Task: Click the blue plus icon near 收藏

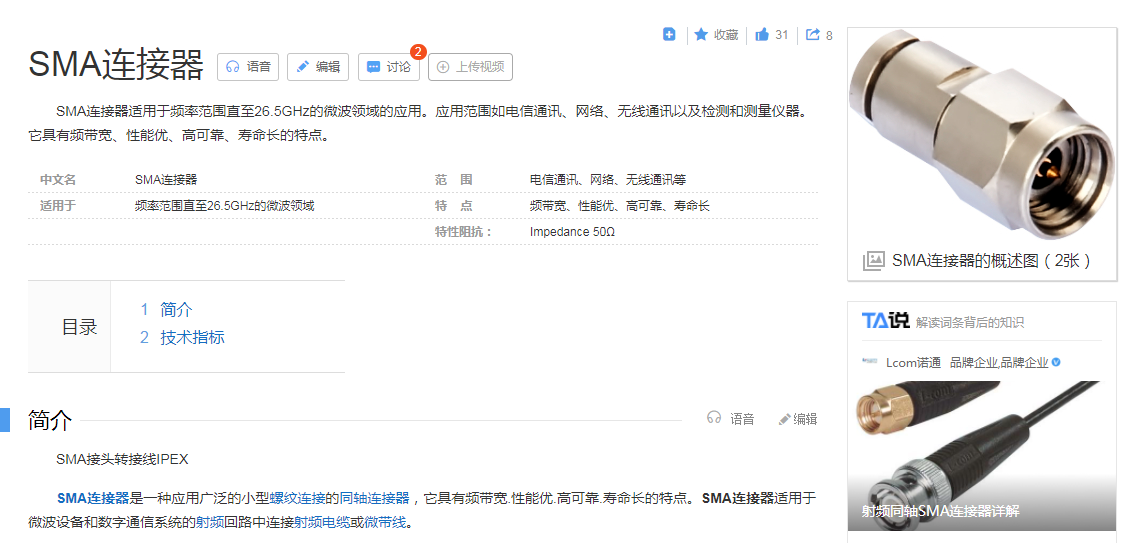Action: (669, 35)
